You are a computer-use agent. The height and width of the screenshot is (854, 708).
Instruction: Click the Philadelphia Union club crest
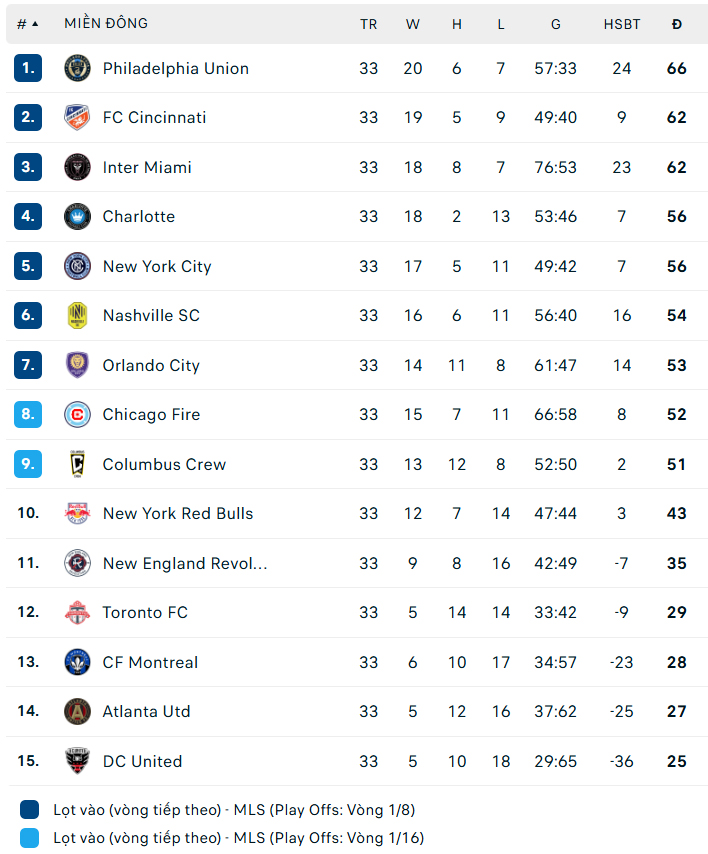pyautogui.click(x=77, y=68)
